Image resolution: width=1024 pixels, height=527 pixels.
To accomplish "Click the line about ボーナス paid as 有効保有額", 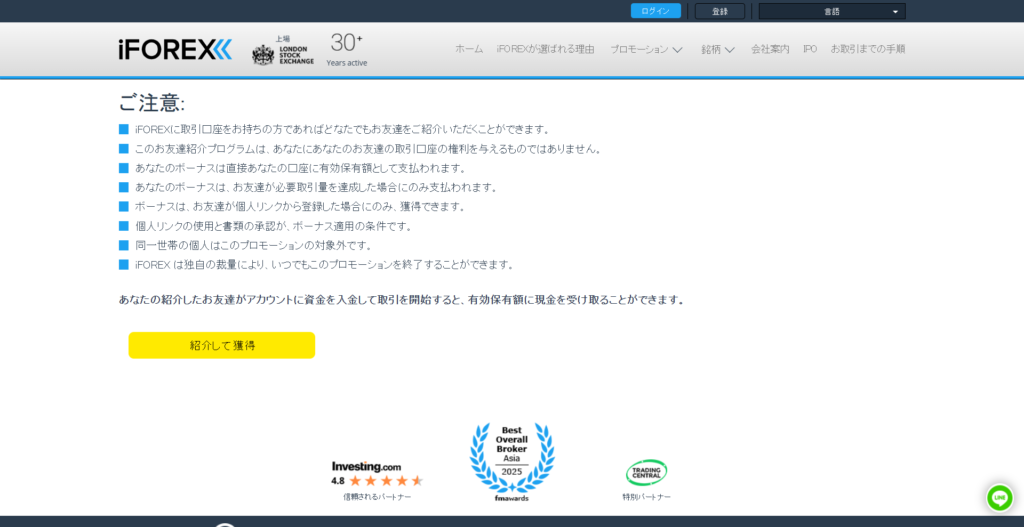I will click(301, 168).
